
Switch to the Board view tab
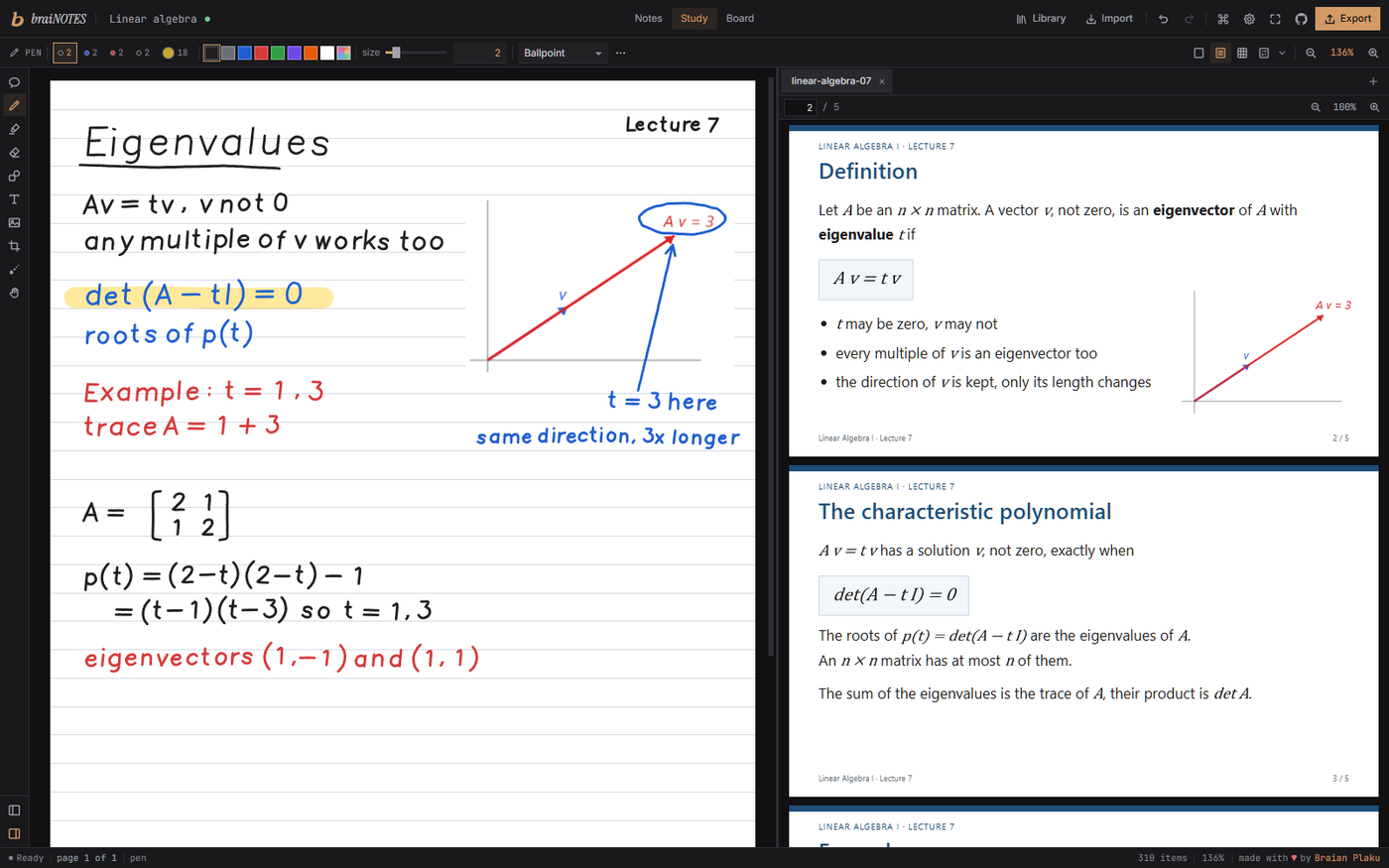pos(740,19)
